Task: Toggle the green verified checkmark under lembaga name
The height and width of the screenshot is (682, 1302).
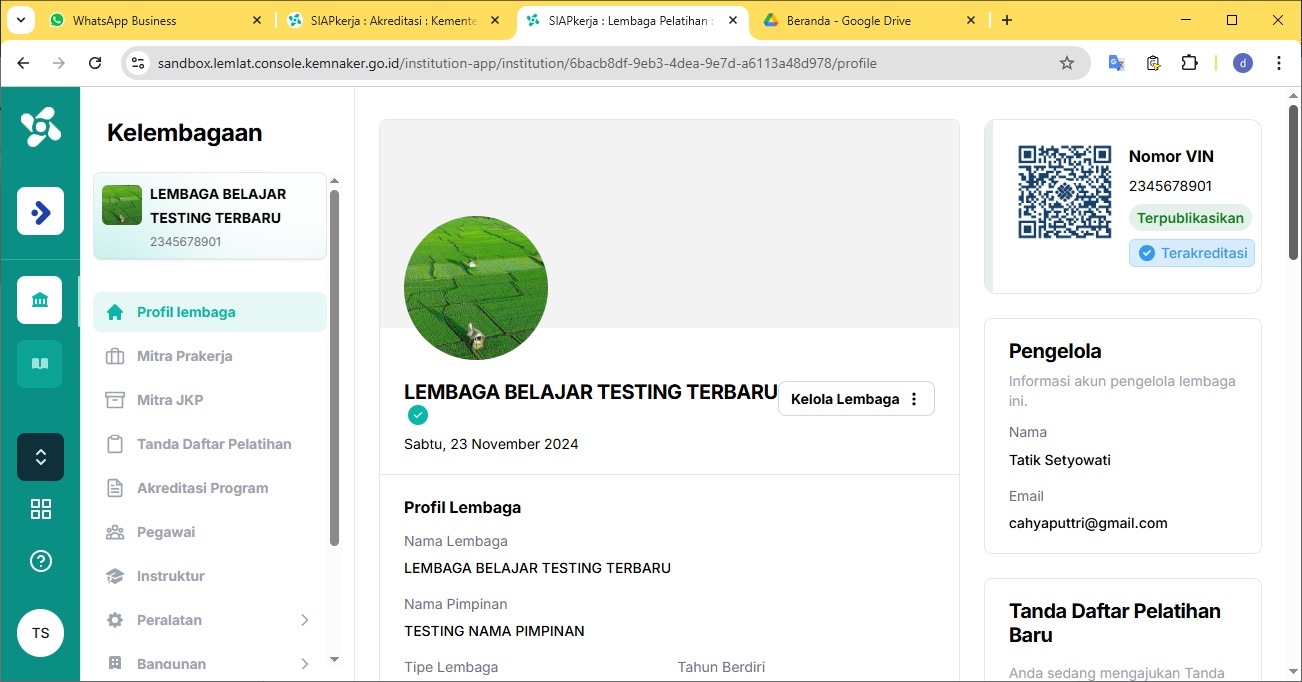Action: (418, 413)
